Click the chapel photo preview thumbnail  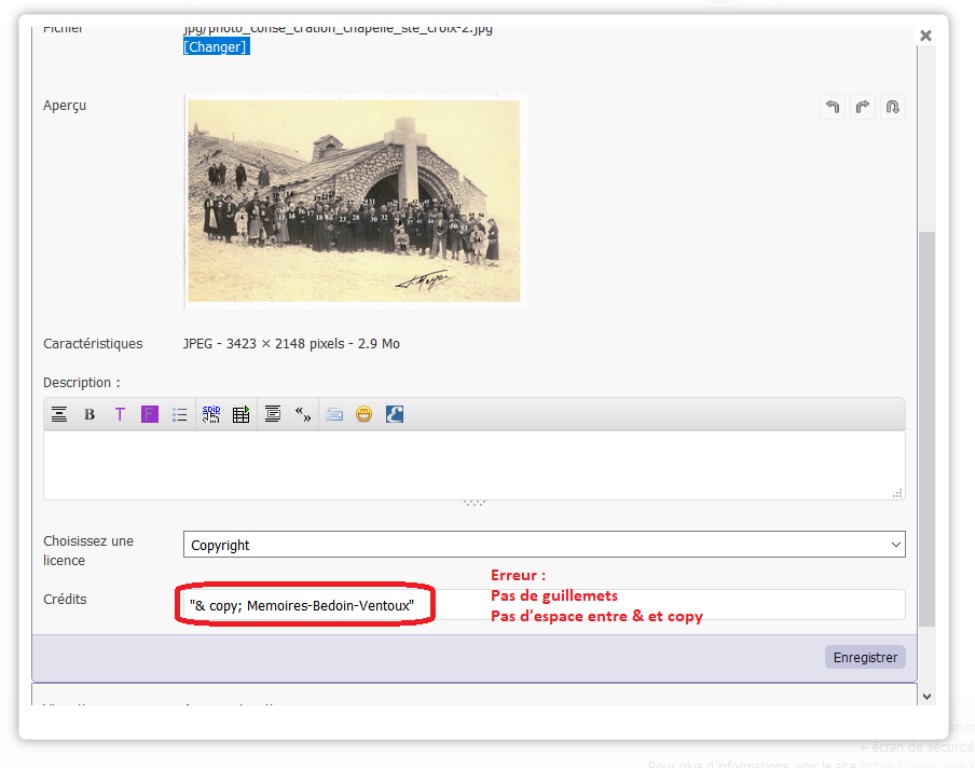(354, 201)
